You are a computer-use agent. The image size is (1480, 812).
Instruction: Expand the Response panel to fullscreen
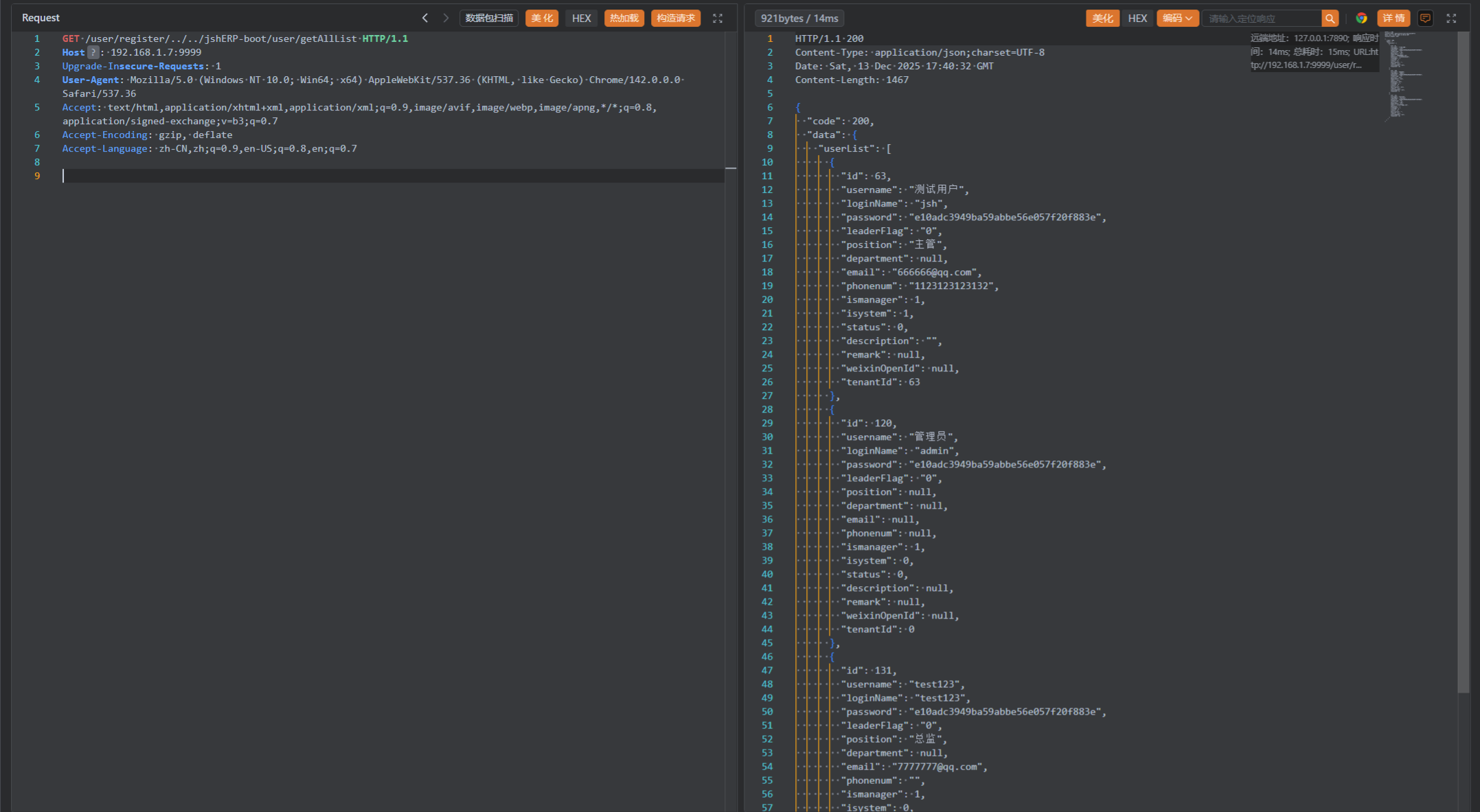(1451, 19)
